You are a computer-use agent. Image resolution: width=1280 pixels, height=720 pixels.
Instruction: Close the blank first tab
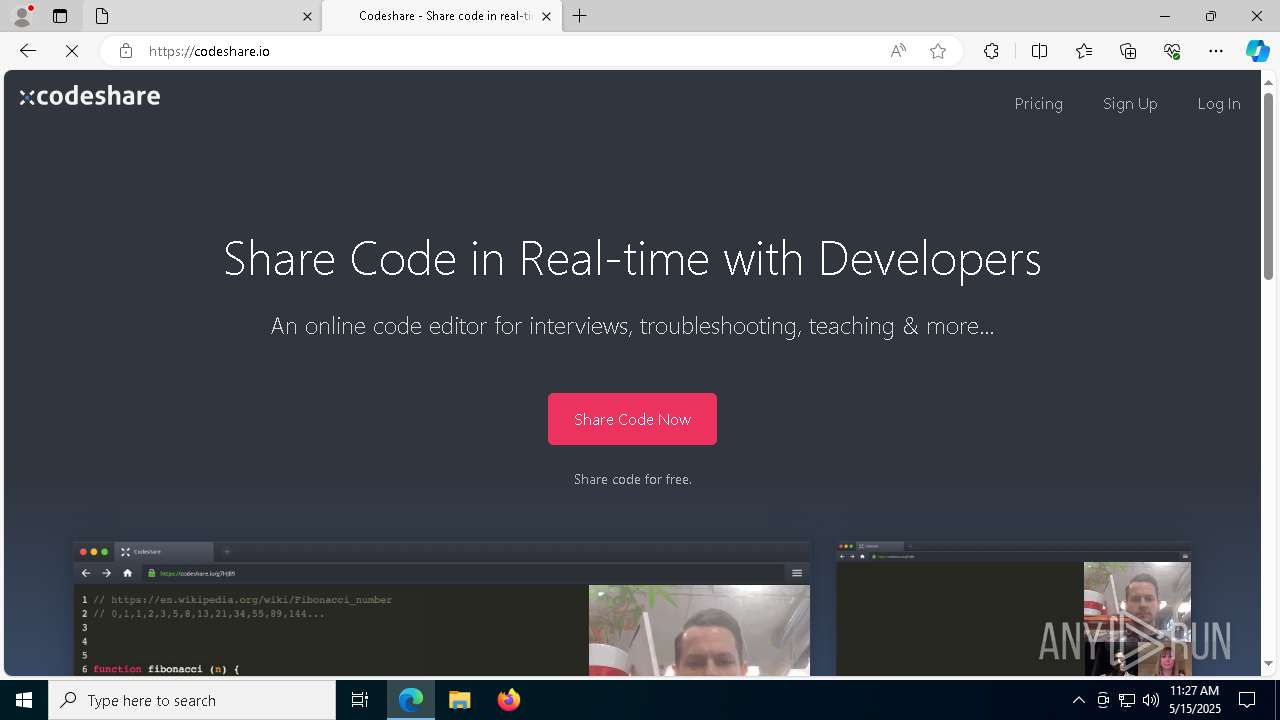click(x=307, y=16)
